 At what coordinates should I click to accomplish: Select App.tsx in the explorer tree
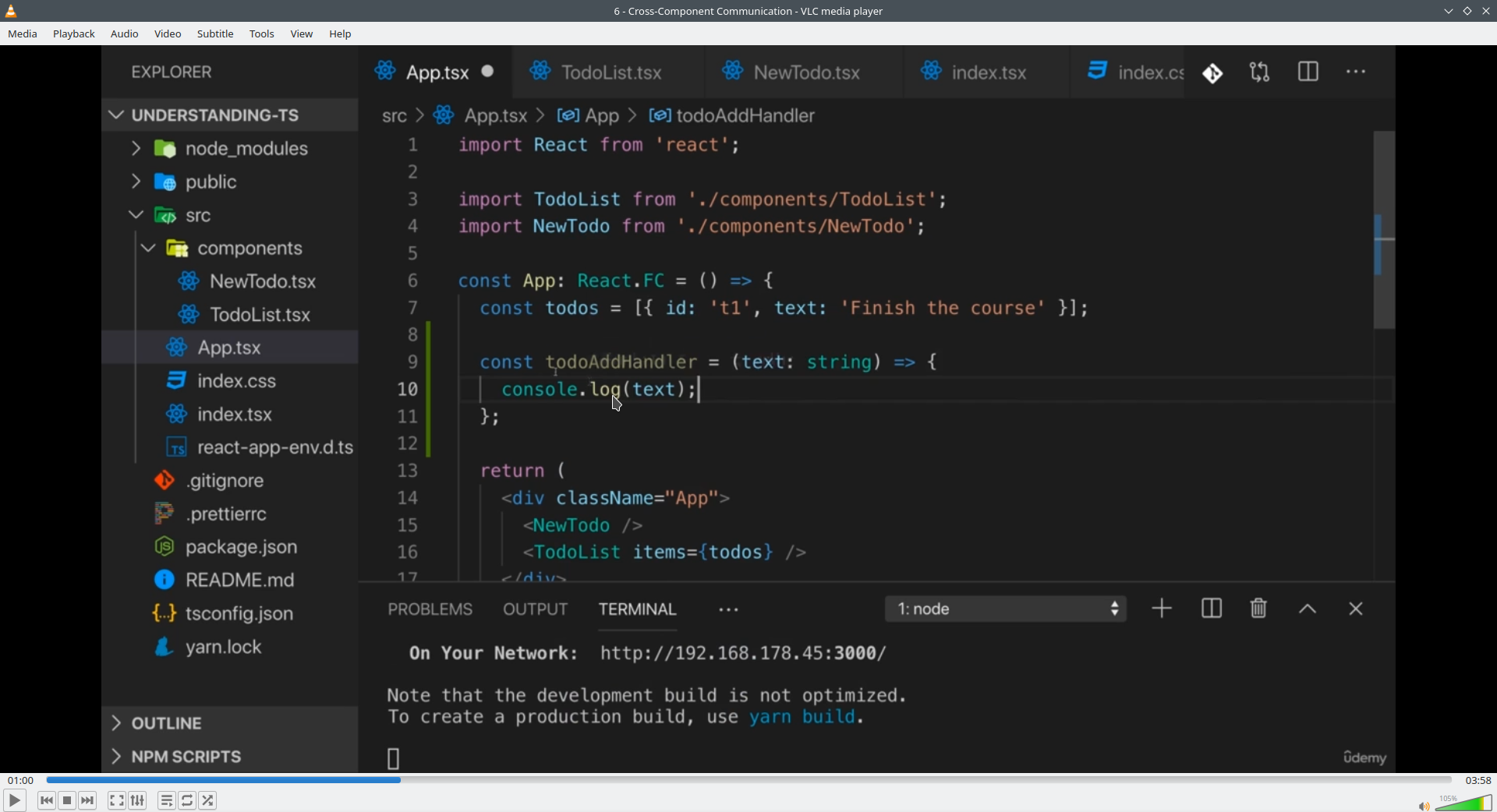tap(230, 348)
